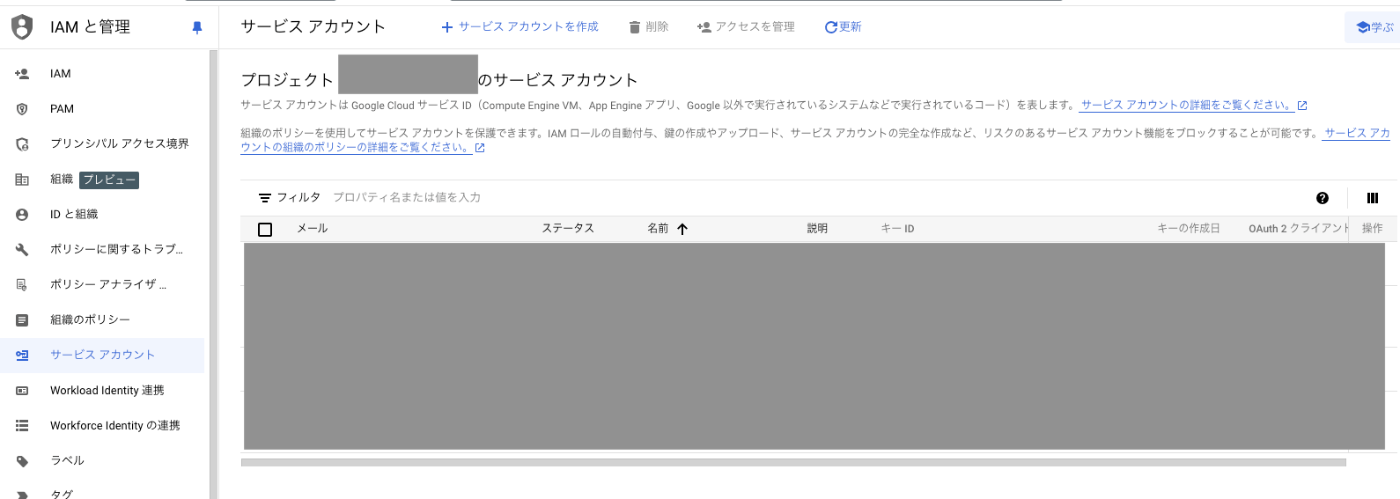1400x499 pixels.
Task: Toggle the select-all checkbox in header
Action: pos(265,229)
